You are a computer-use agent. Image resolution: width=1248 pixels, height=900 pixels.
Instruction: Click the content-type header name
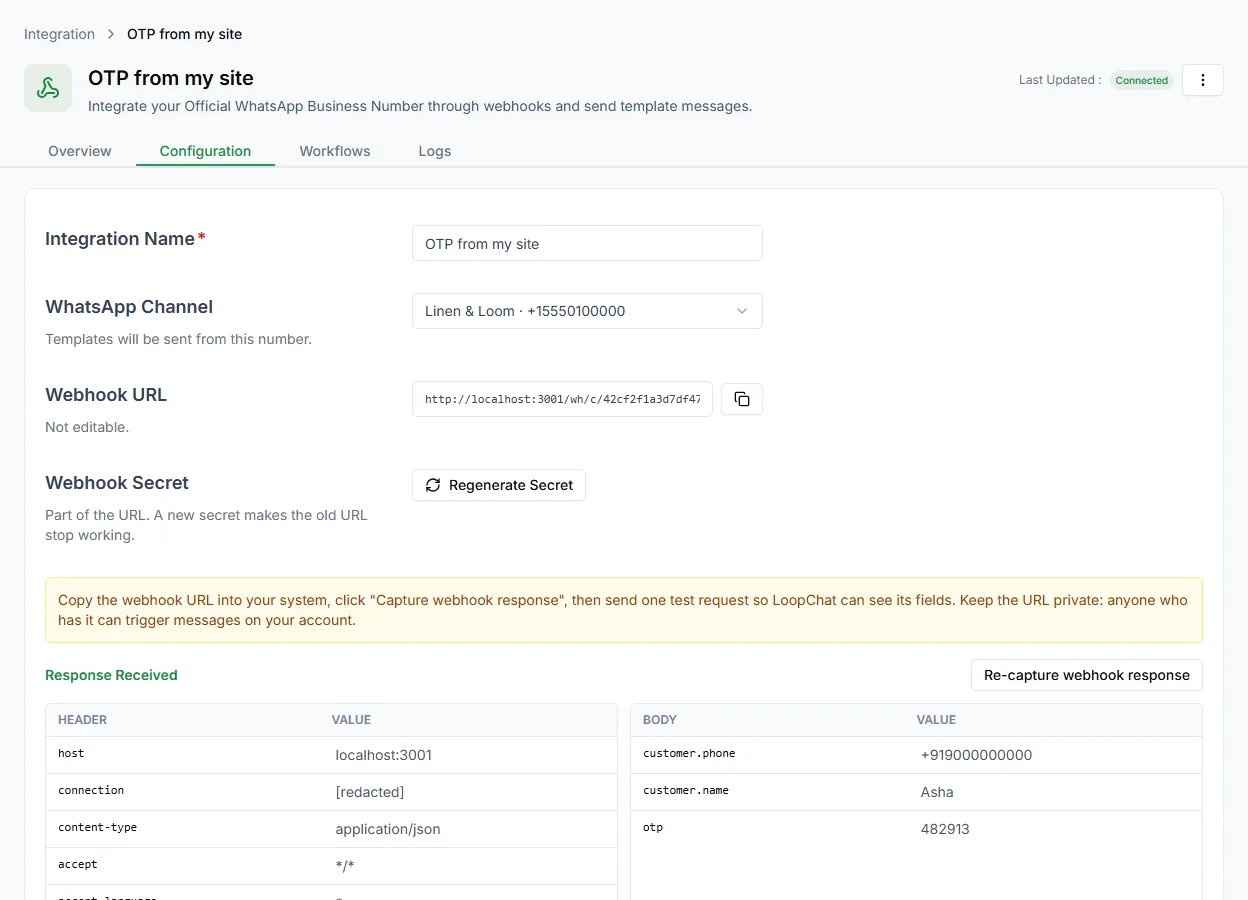[x=98, y=827]
